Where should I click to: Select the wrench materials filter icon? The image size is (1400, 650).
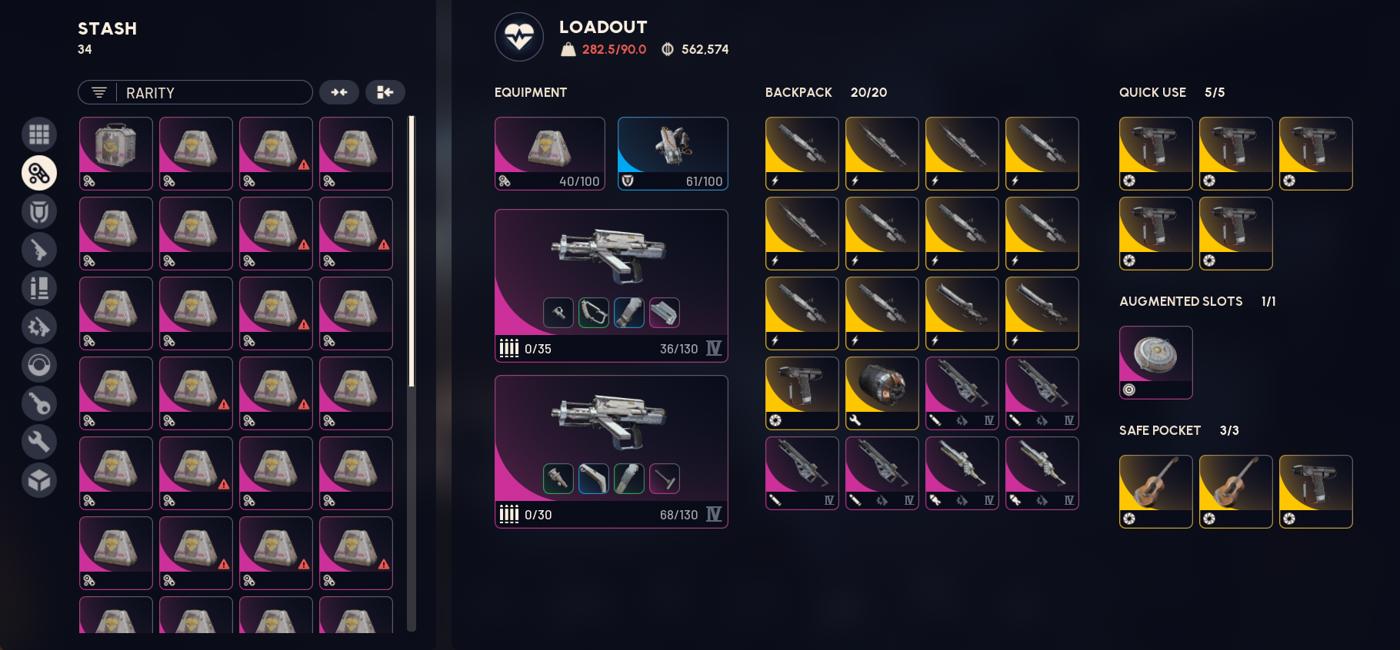coord(39,442)
